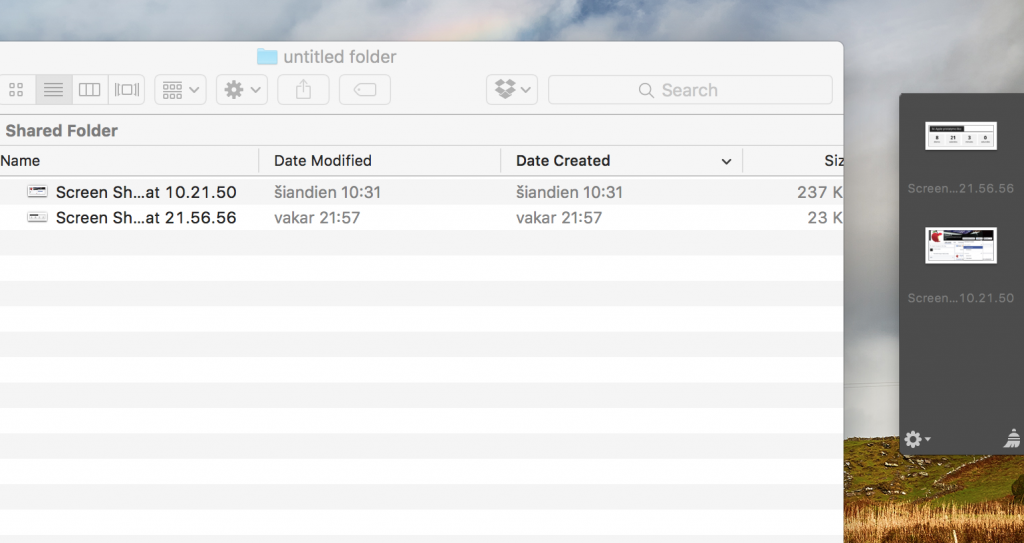The image size is (1024, 543).
Task: Click the broom clear icon in dark panel
Action: click(1012, 438)
